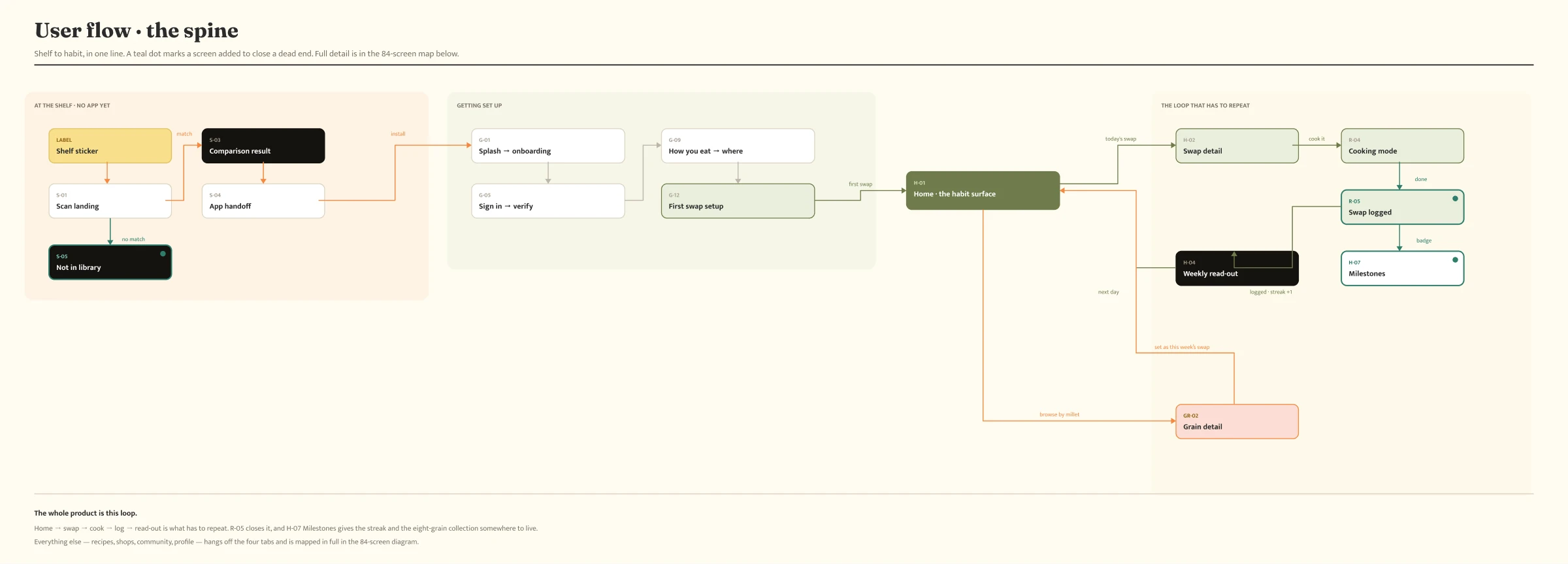Click the 'match' connector label
This screenshot has width=1568, height=564.
[184, 134]
